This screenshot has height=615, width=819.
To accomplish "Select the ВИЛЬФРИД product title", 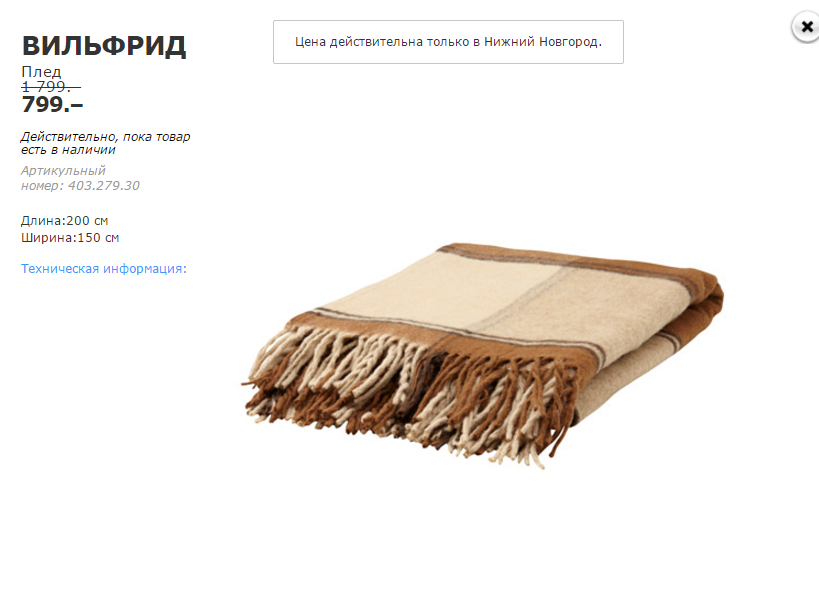I will point(103,46).
